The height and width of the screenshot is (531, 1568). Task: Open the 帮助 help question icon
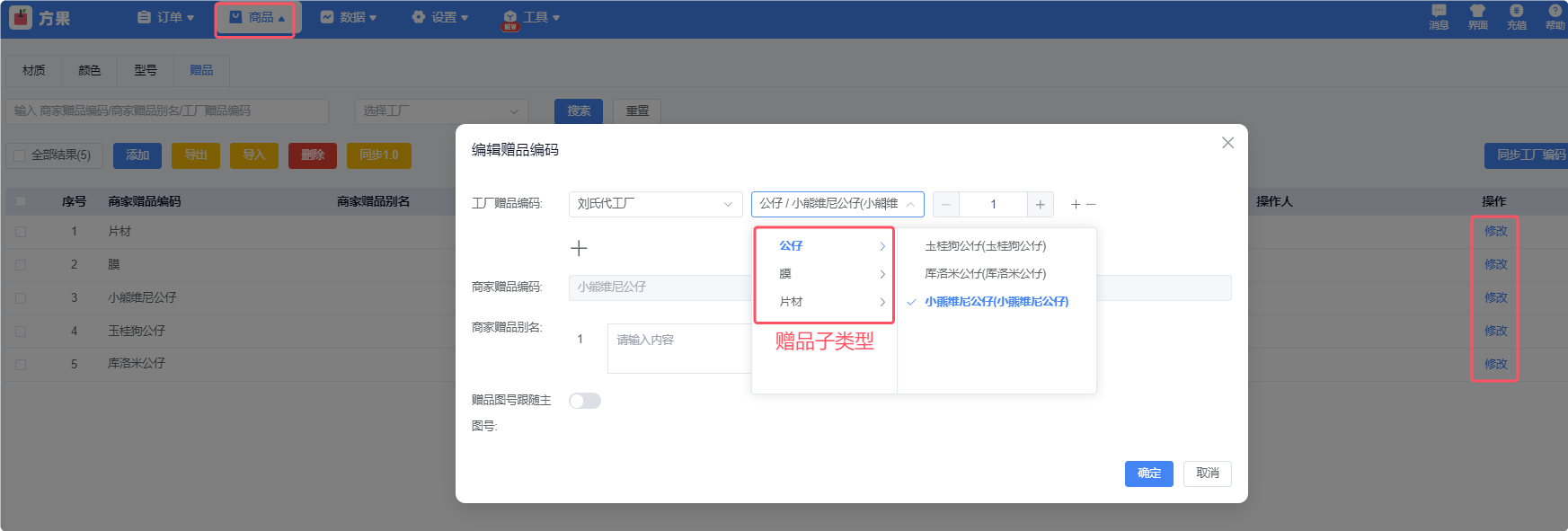point(1555,15)
